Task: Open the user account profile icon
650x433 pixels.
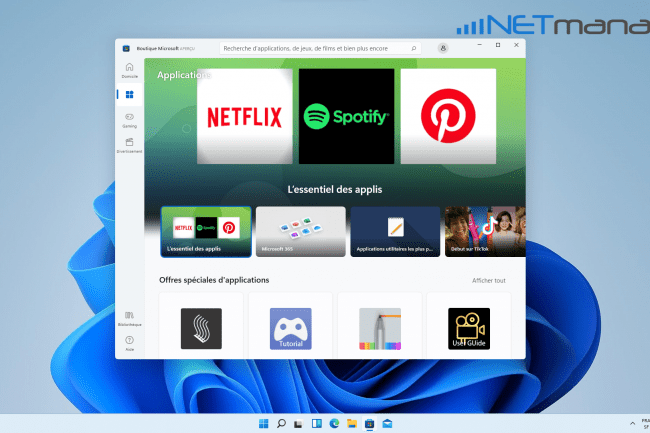Action: (443, 47)
